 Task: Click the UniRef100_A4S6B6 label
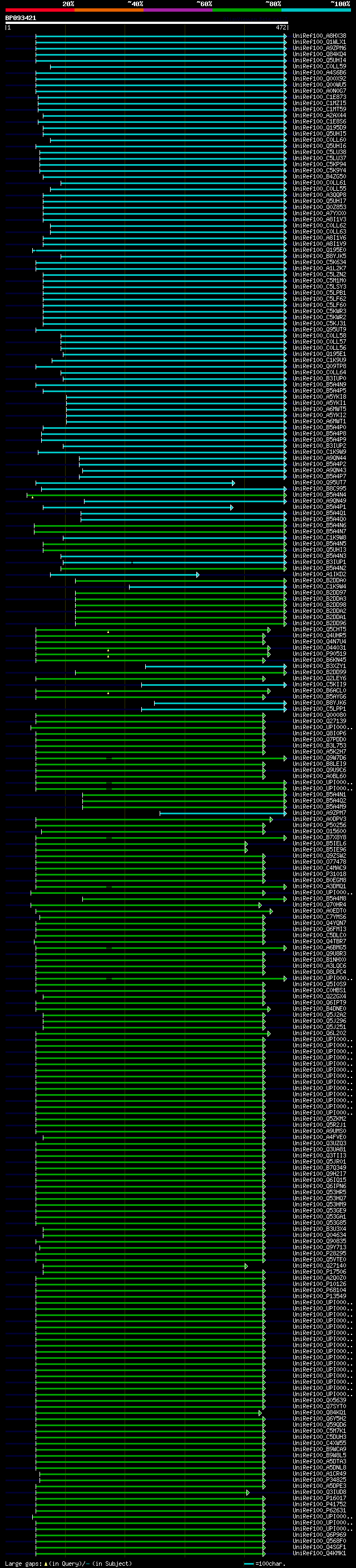[x=319, y=72]
